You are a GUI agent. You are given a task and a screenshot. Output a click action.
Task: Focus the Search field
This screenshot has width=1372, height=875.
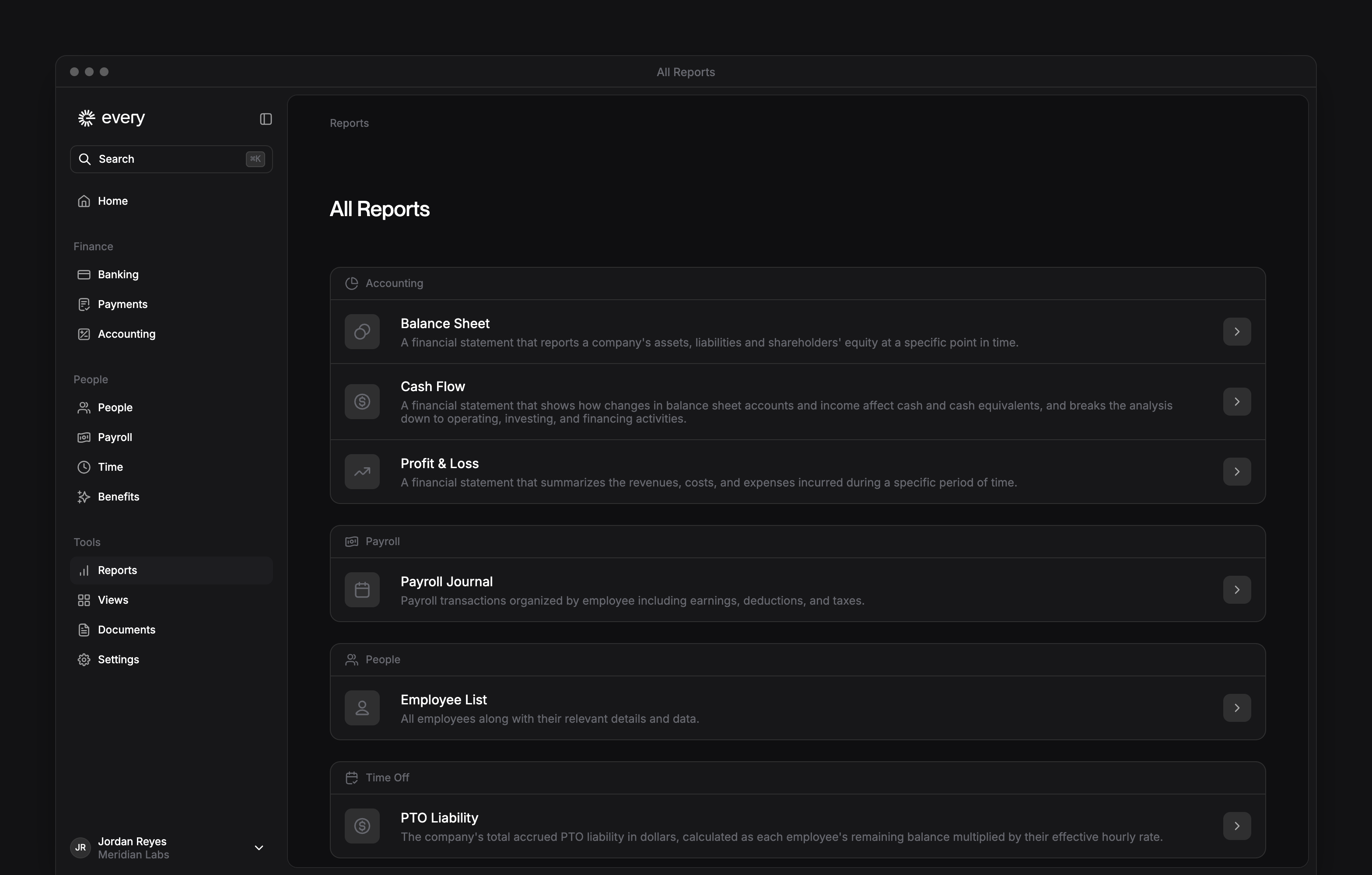click(171, 159)
